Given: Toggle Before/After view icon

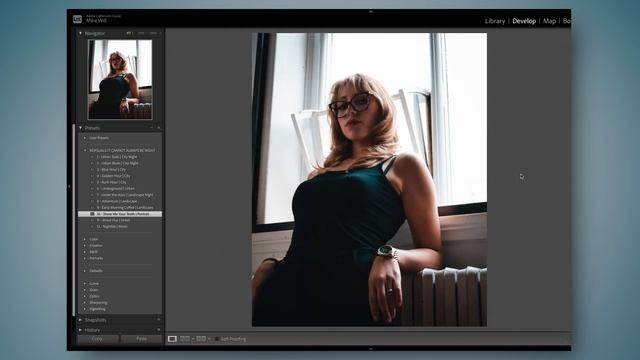Looking at the screenshot, I should coord(201,339).
